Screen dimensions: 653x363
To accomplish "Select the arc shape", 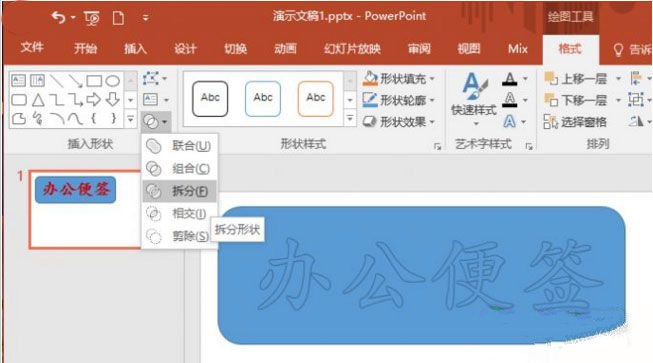I will pos(57,119).
